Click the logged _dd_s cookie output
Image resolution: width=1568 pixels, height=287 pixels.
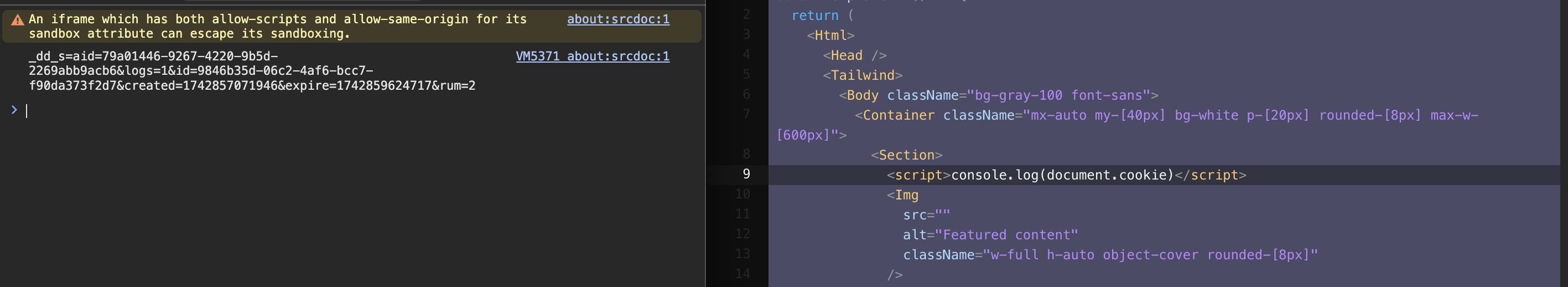click(251, 71)
